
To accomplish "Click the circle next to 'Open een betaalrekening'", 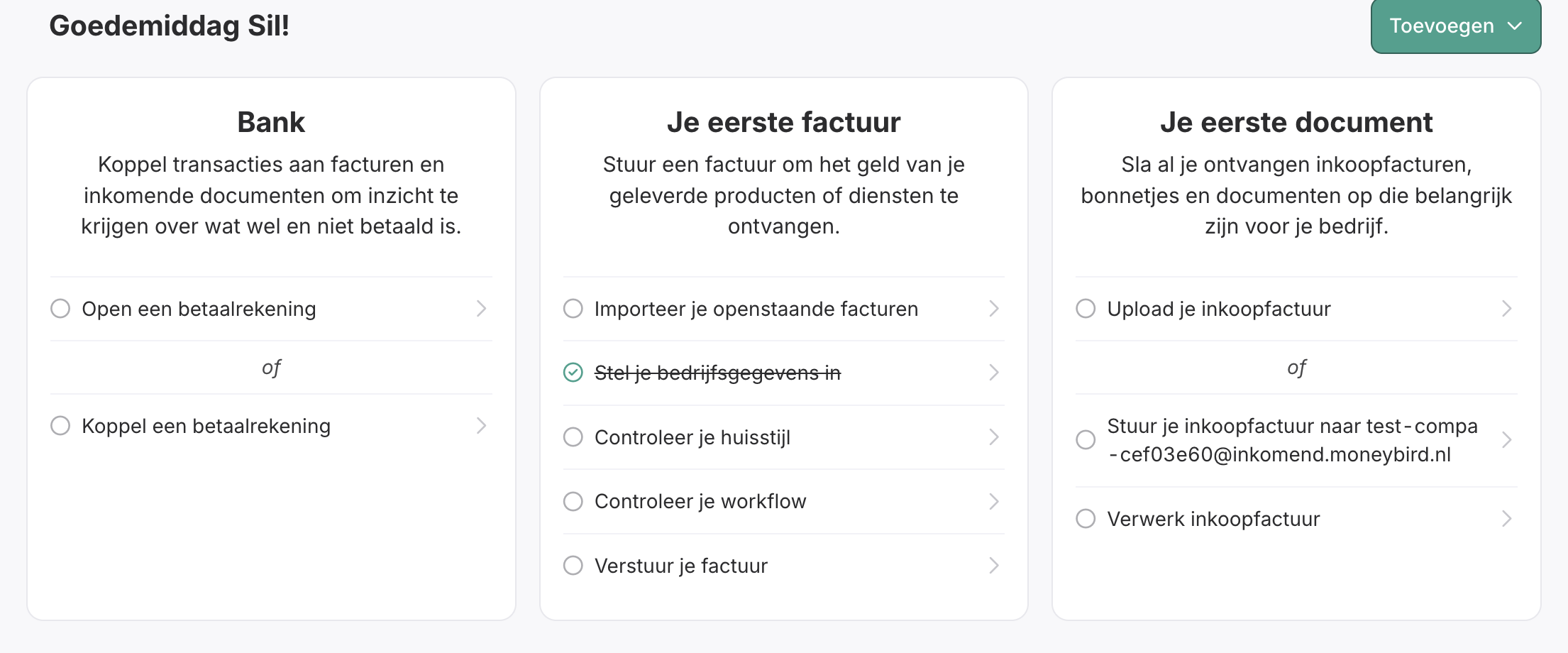I will [60, 309].
